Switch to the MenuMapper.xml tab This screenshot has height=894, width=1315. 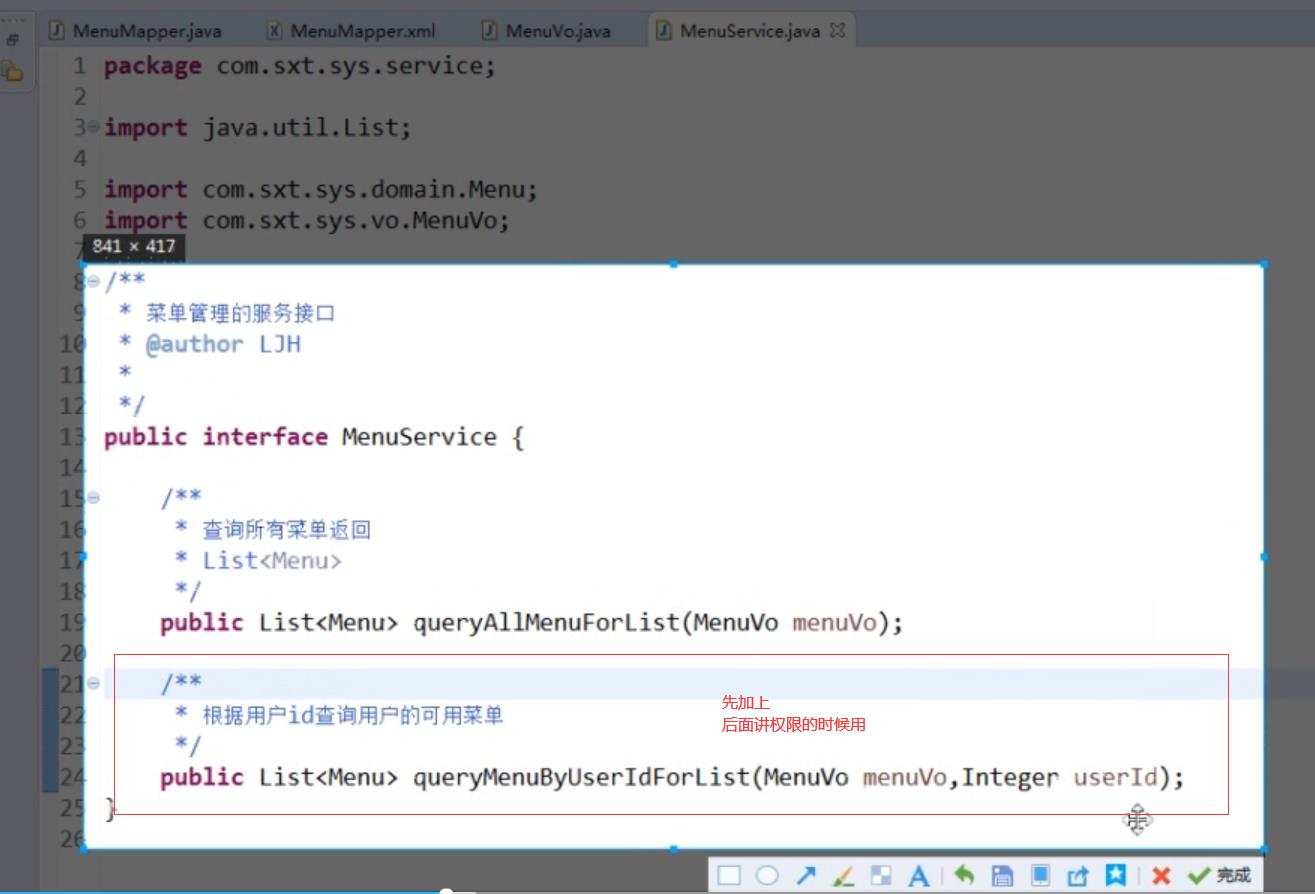pos(352,31)
